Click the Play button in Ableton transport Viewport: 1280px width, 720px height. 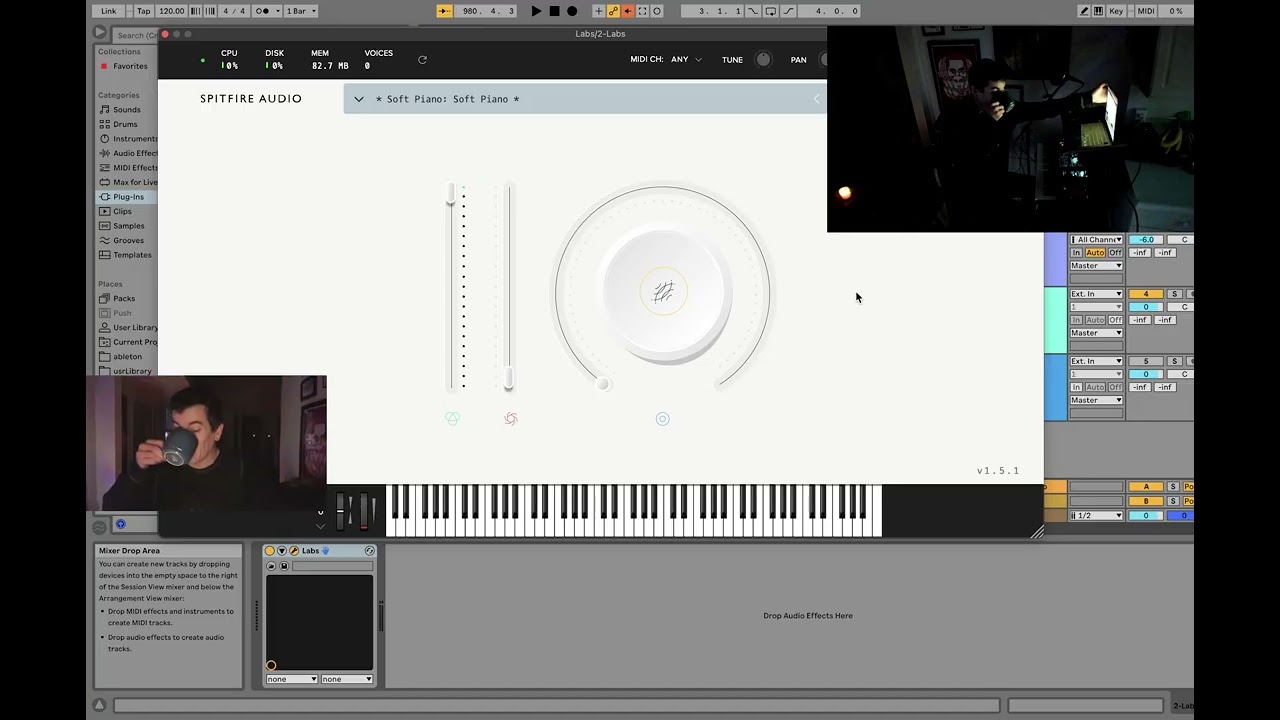pos(536,11)
